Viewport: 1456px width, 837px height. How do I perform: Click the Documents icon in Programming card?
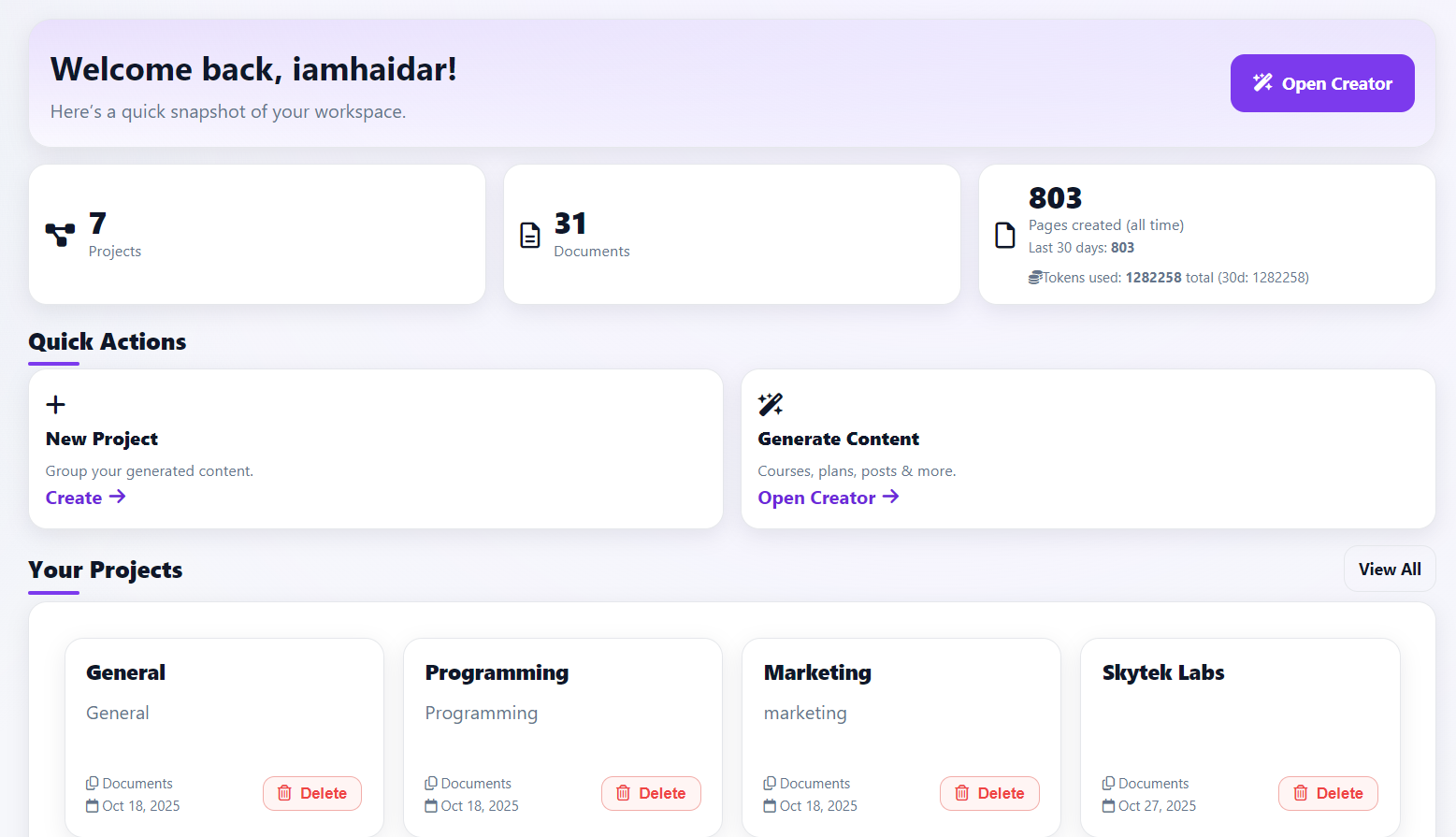click(431, 783)
